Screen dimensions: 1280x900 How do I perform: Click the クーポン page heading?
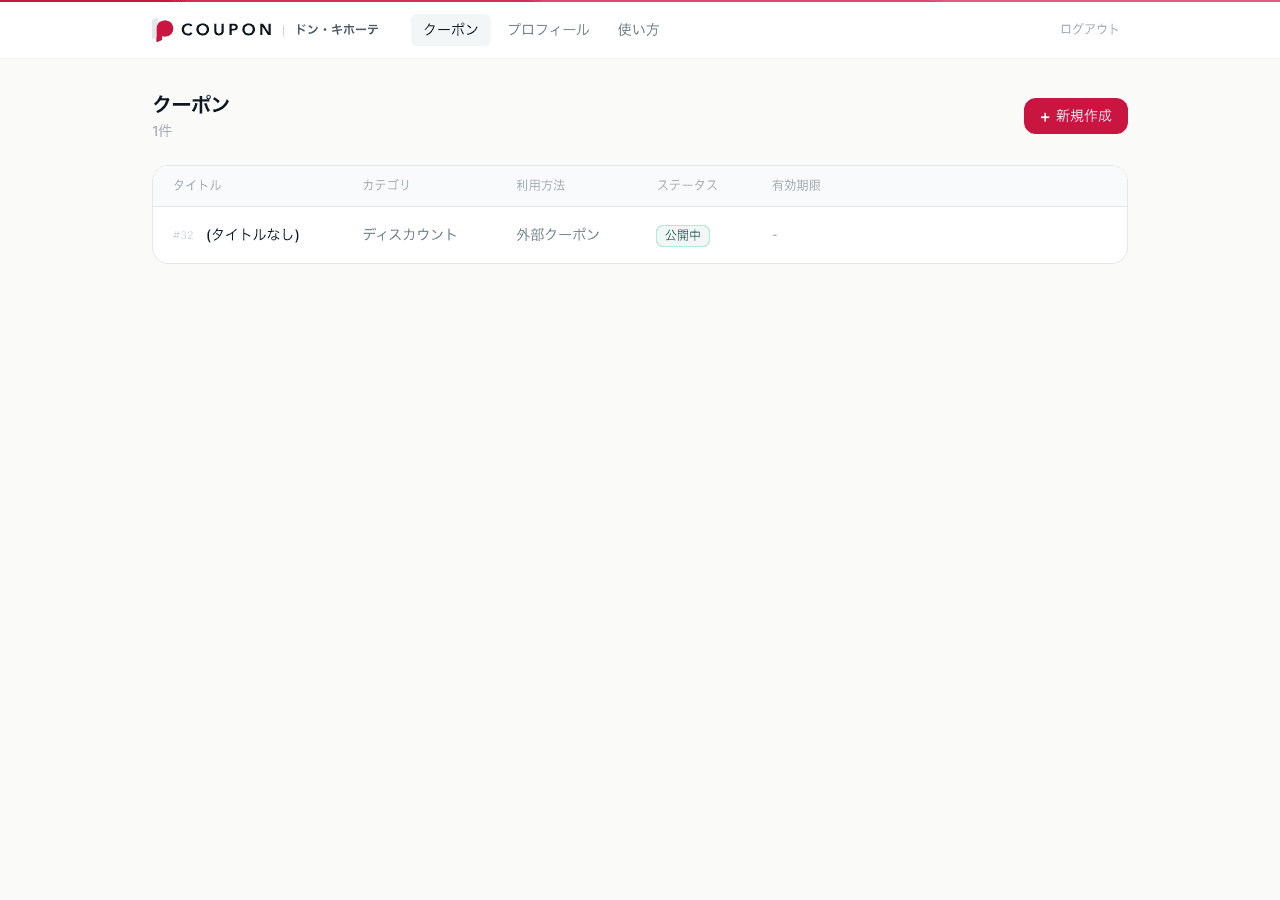point(191,104)
